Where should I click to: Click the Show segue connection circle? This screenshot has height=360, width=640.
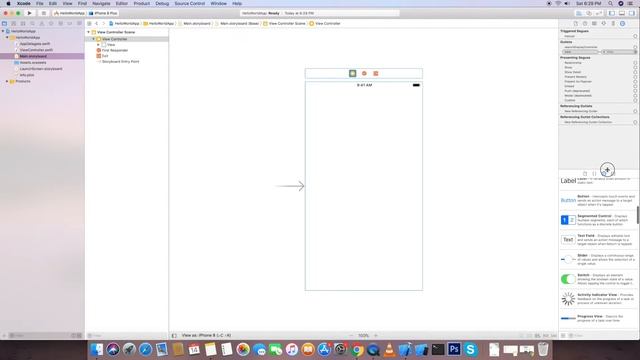click(635, 67)
